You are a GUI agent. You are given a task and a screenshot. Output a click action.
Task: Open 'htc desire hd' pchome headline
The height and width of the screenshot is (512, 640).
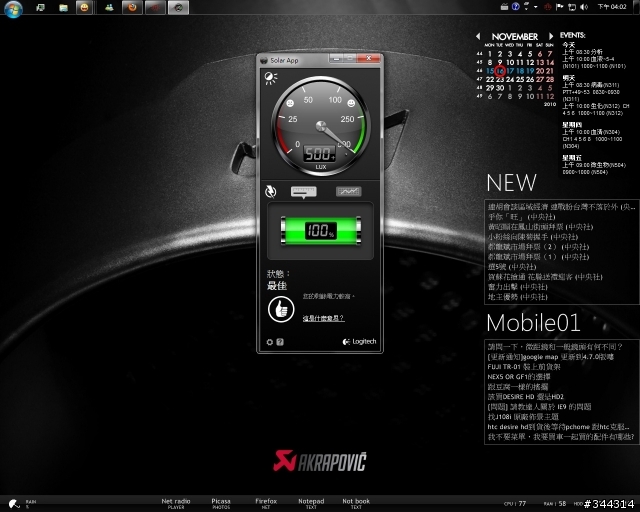tap(558, 427)
